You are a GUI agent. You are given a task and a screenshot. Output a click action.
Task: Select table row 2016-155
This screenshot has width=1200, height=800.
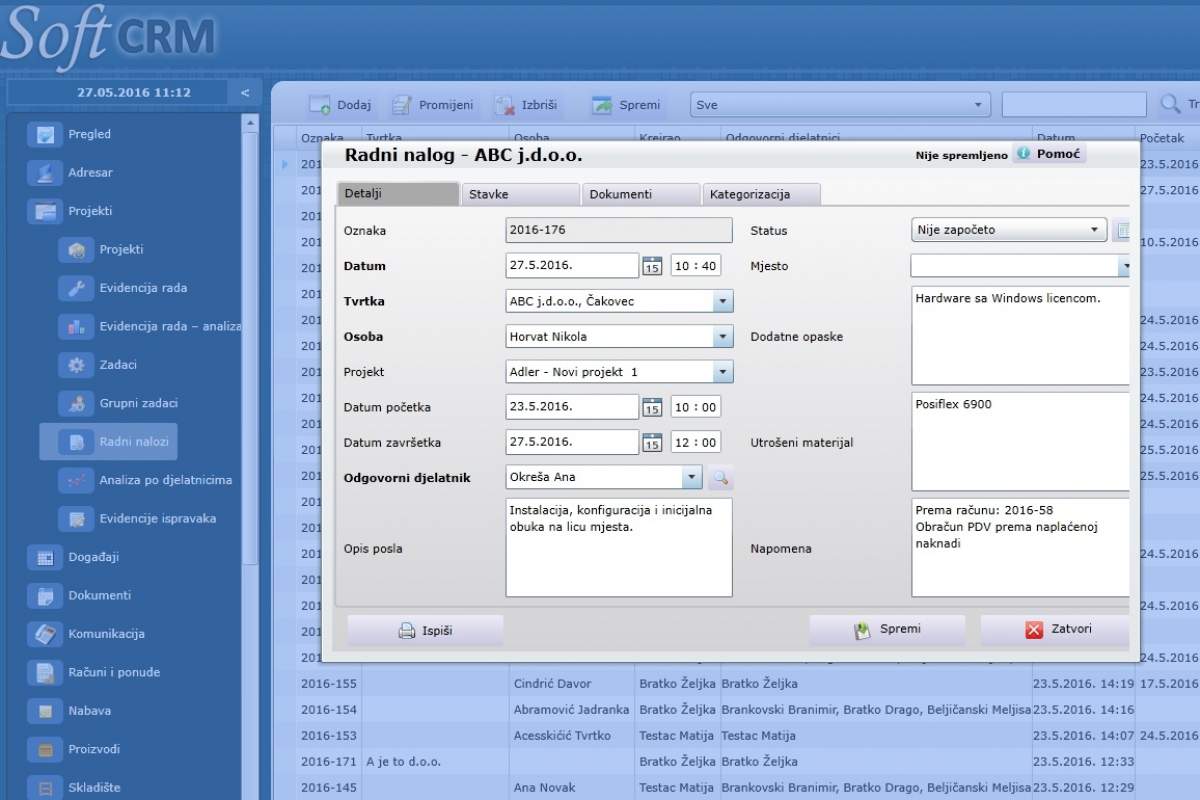pos(735,684)
